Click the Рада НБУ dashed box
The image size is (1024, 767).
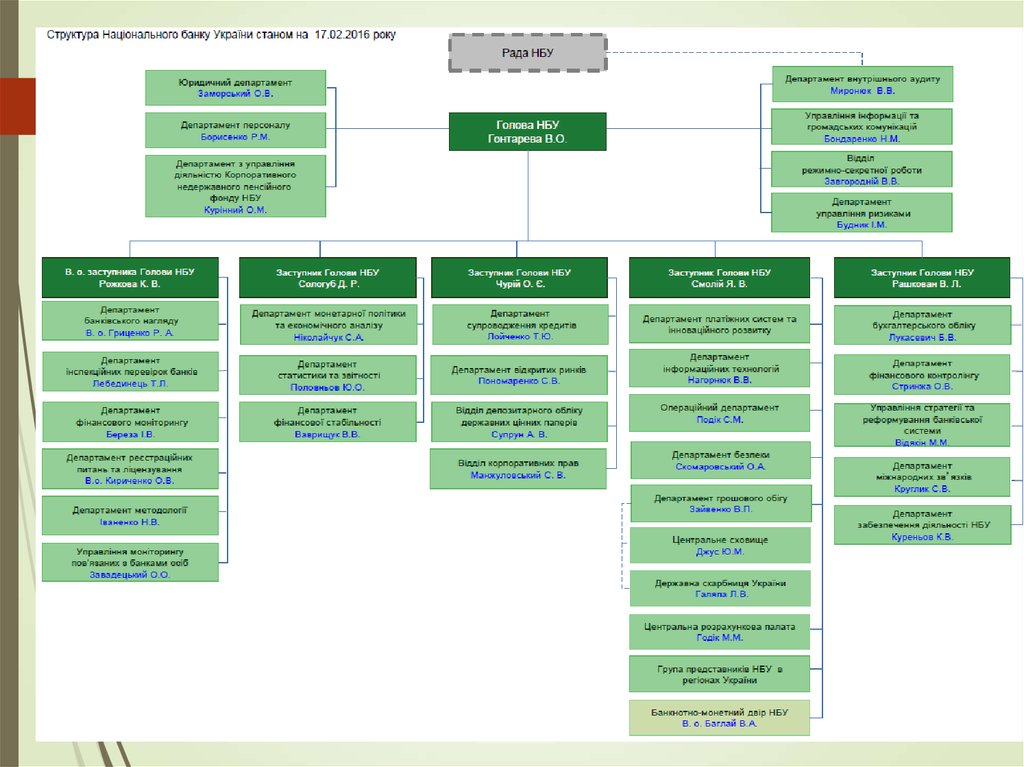526,52
